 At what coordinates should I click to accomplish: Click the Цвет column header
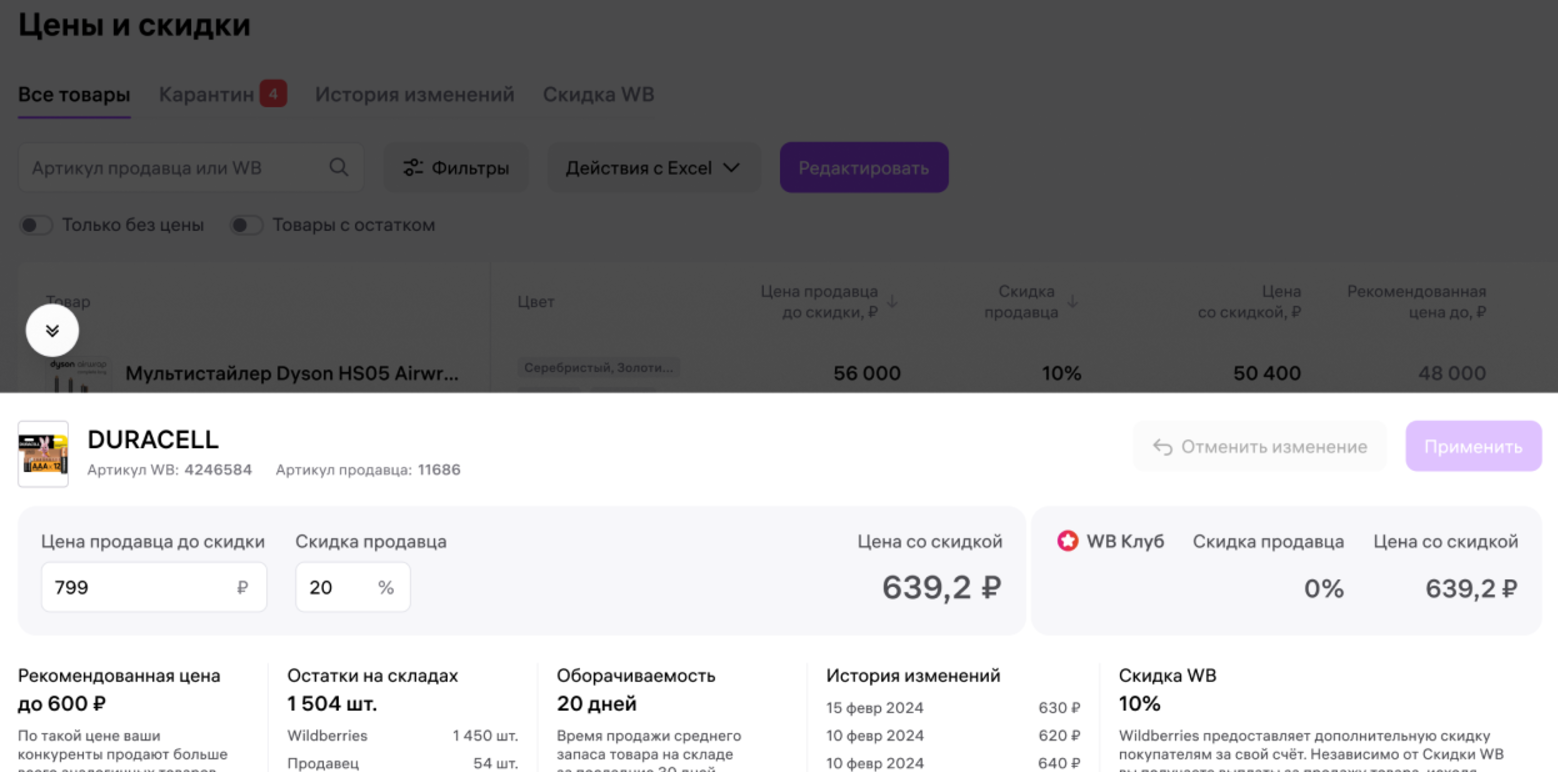(x=536, y=302)
